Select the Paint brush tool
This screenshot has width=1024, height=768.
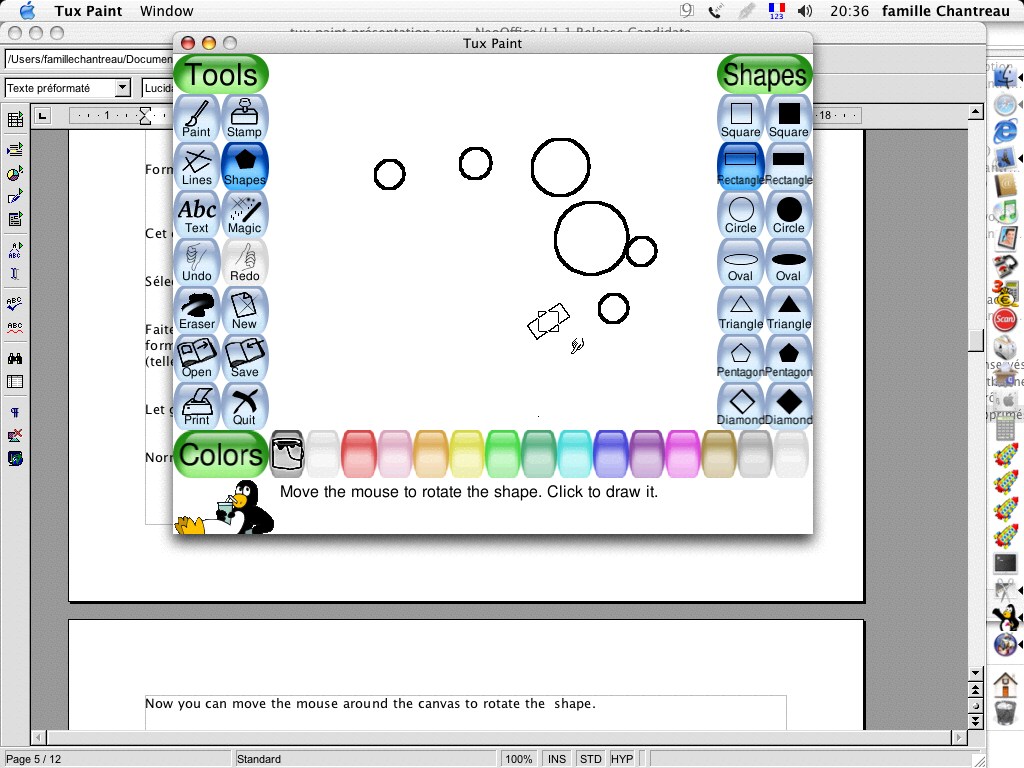click(197, 118)
